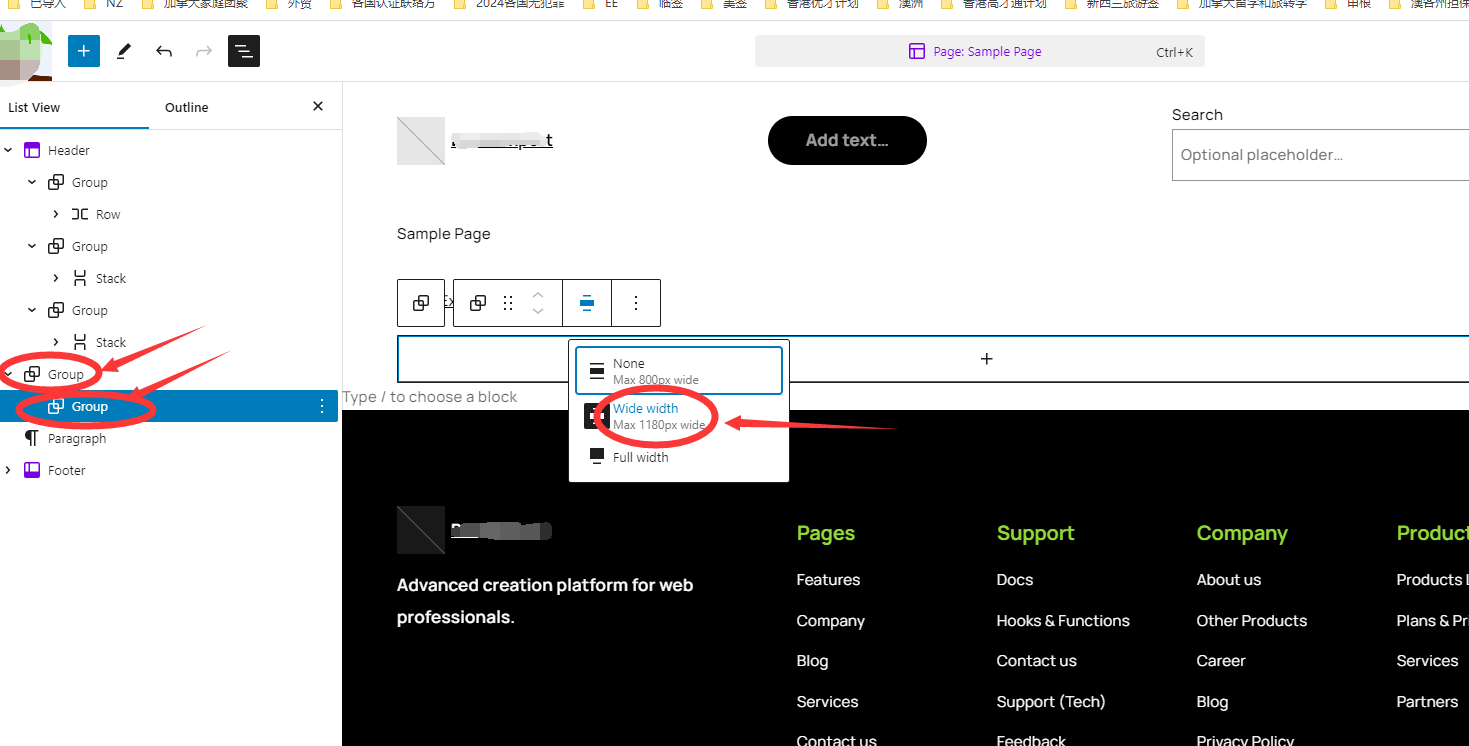Click the blue block inserter plus button
1469x746 pixels.
point(84,51)
